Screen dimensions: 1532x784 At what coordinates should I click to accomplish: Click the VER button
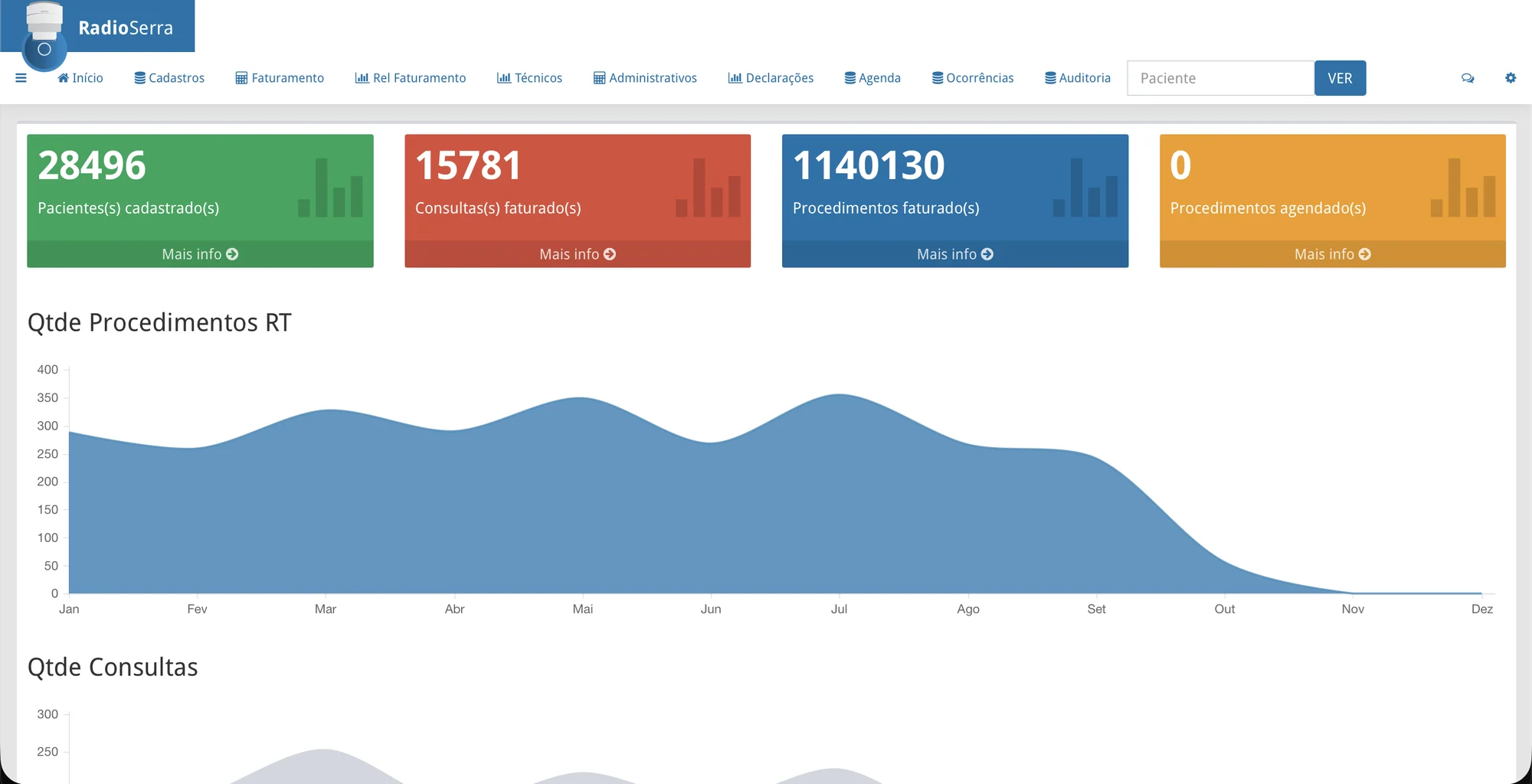click(x=1340, y=78)
